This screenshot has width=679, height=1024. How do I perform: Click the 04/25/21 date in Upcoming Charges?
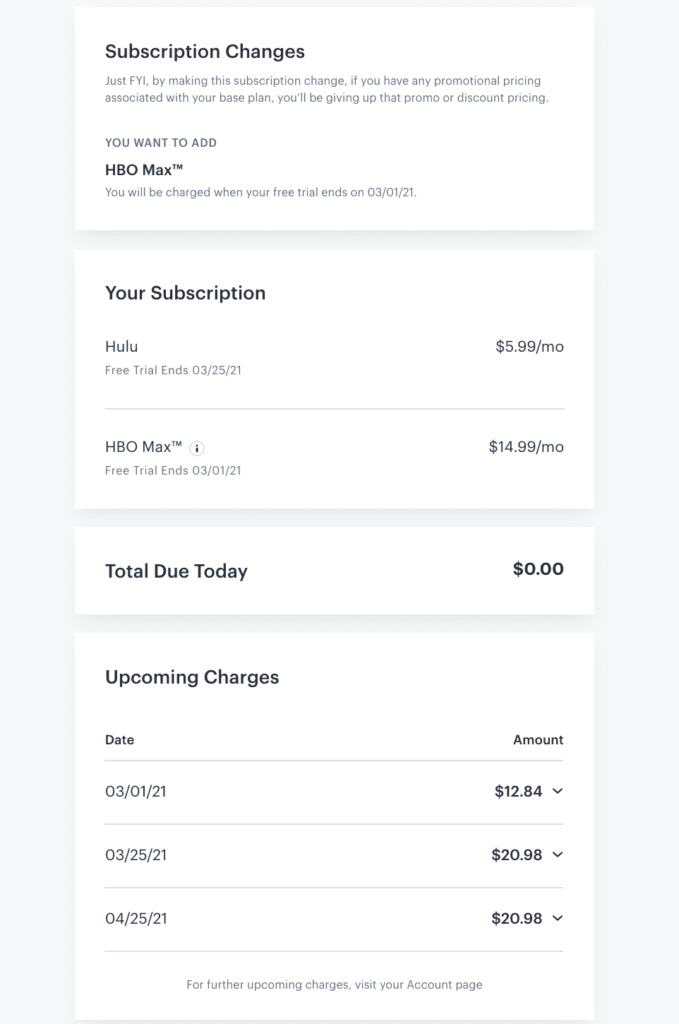point(136,918)
